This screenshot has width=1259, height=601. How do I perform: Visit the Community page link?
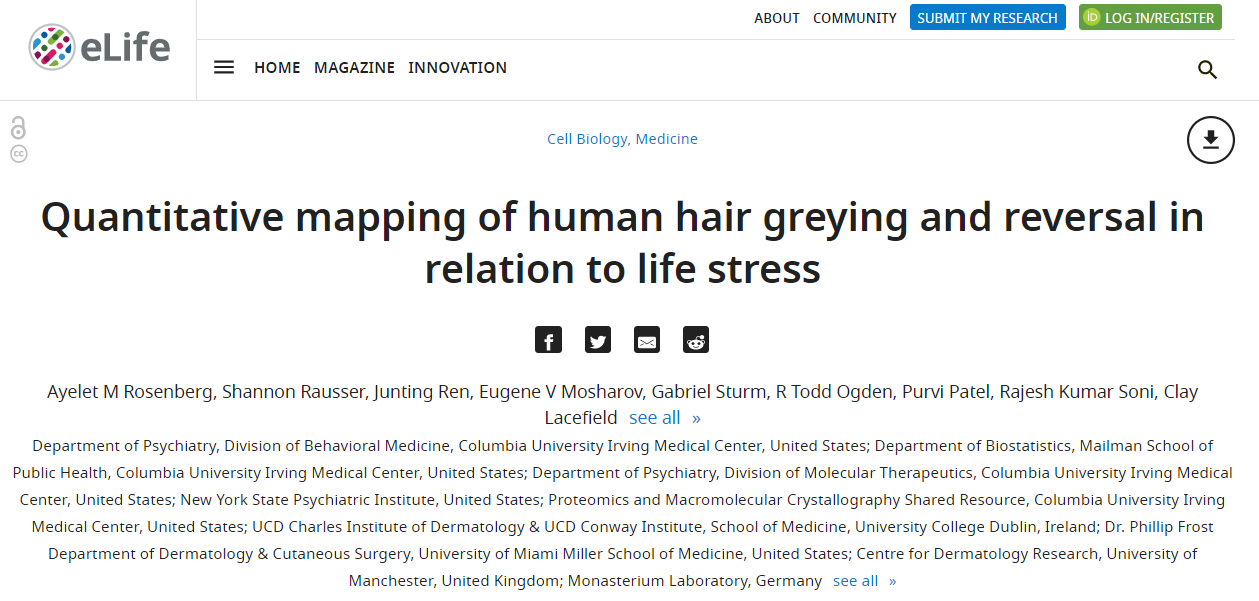click(854, 18)
